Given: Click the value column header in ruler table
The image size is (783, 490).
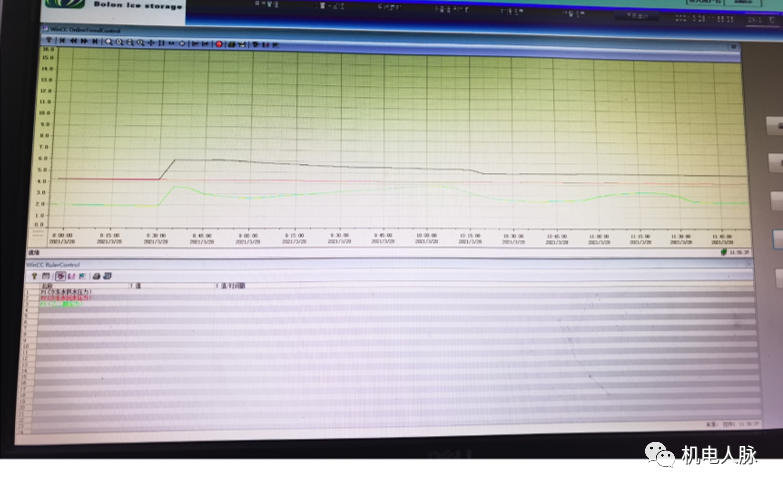Looking at the screenshot, I should pos(136,286).
